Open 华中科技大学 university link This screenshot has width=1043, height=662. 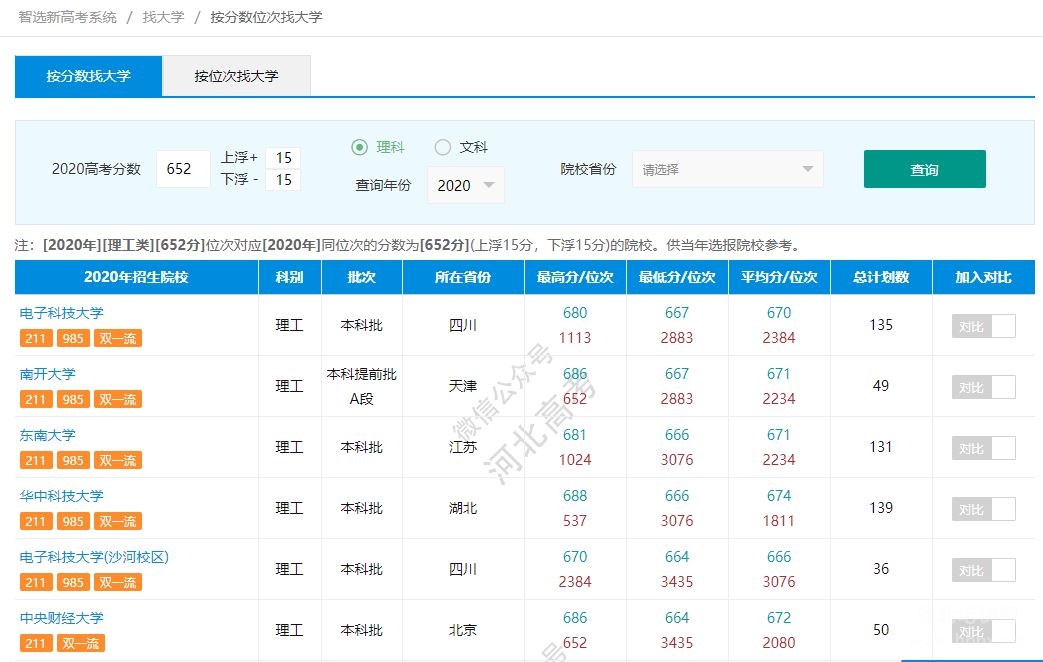[61, 496]
